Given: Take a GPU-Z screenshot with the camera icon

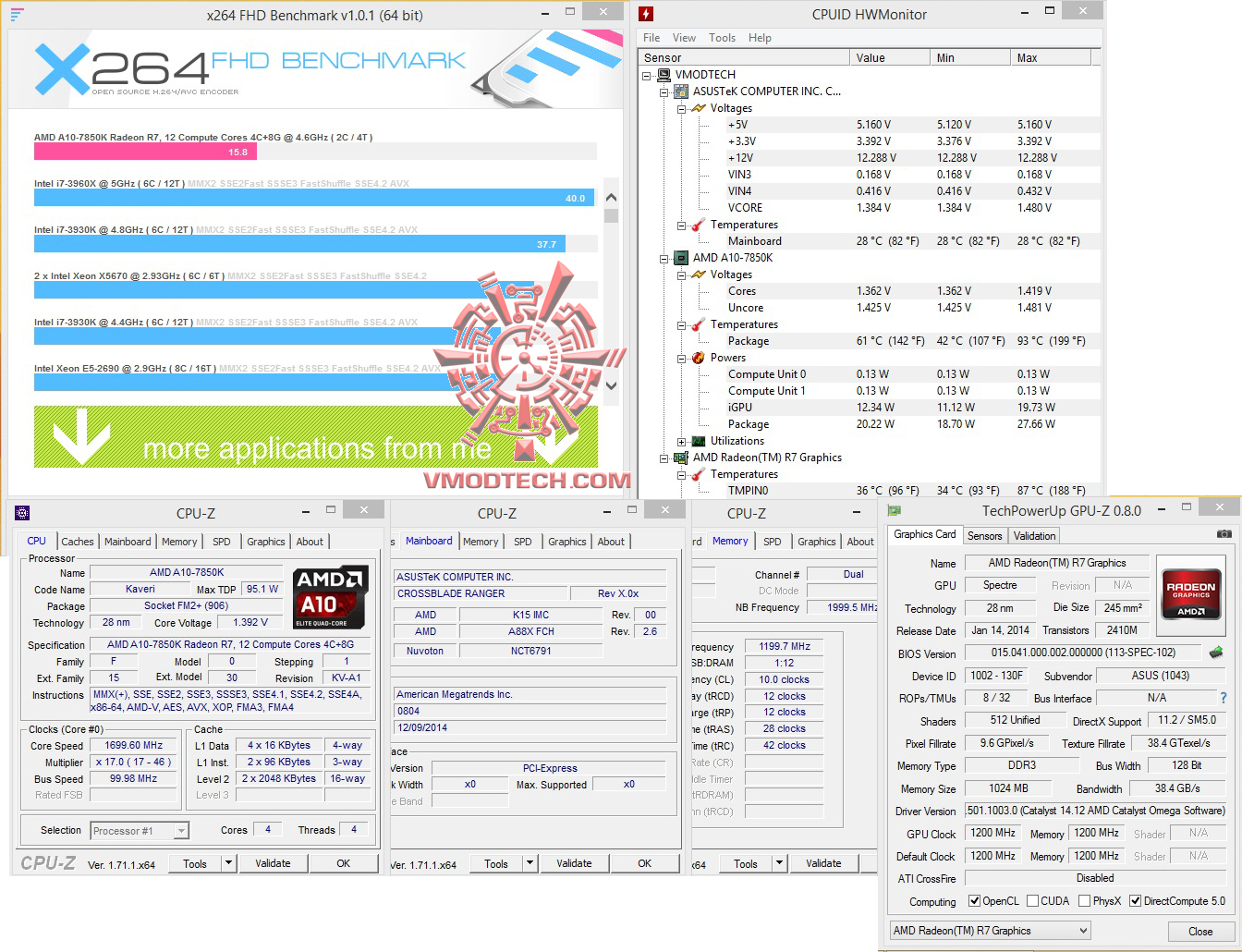Looking at the screenshot, I should 1224,534.
